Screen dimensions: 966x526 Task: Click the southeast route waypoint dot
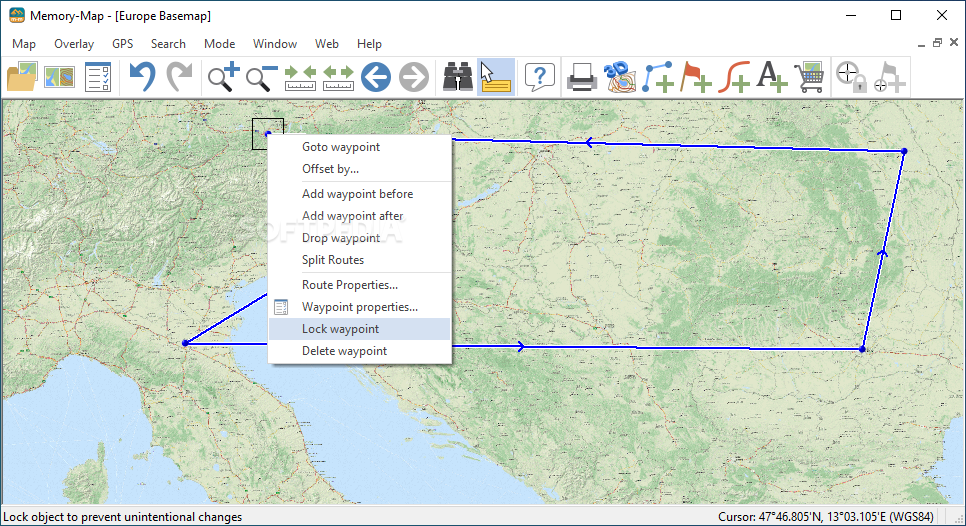862,349
